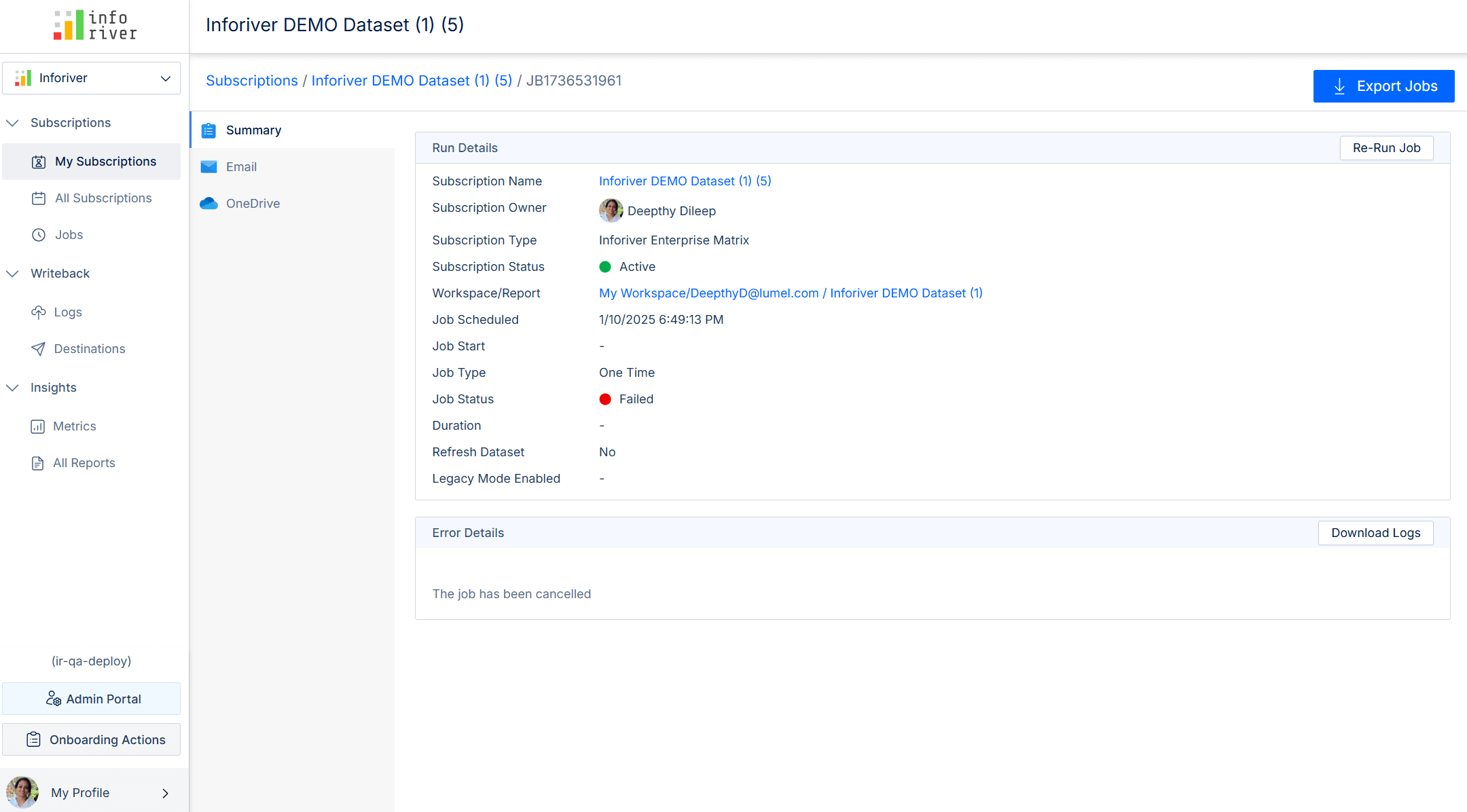The width and height of the screenshot is (1467, 812).
Task: Switch to the Summary tab
Action: pos(293,130)
